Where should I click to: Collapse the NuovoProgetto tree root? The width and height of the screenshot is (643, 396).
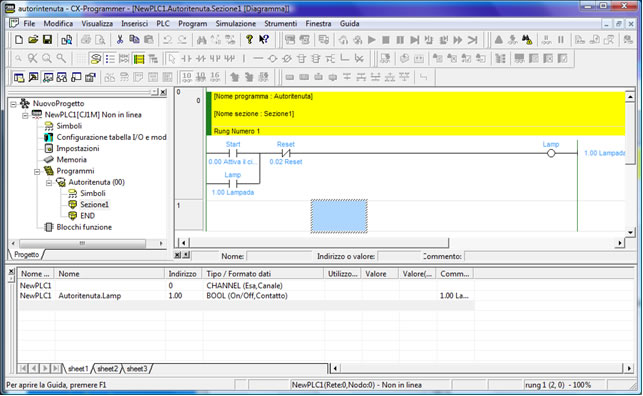tap(14, 104)
